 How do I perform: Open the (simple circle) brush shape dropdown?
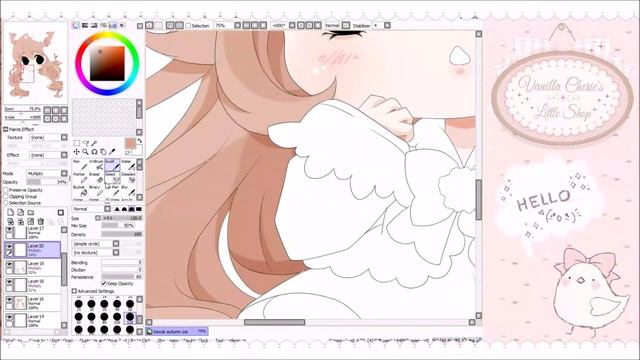point(96,244)
